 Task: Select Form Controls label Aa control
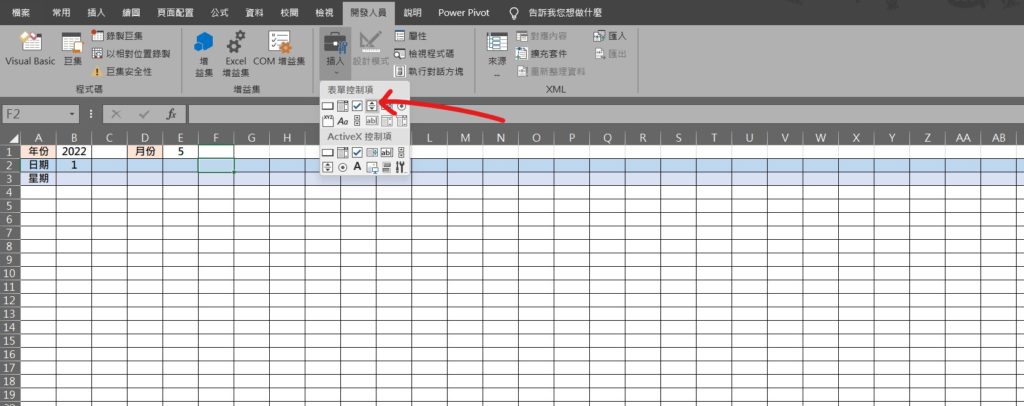click(343, 121)
